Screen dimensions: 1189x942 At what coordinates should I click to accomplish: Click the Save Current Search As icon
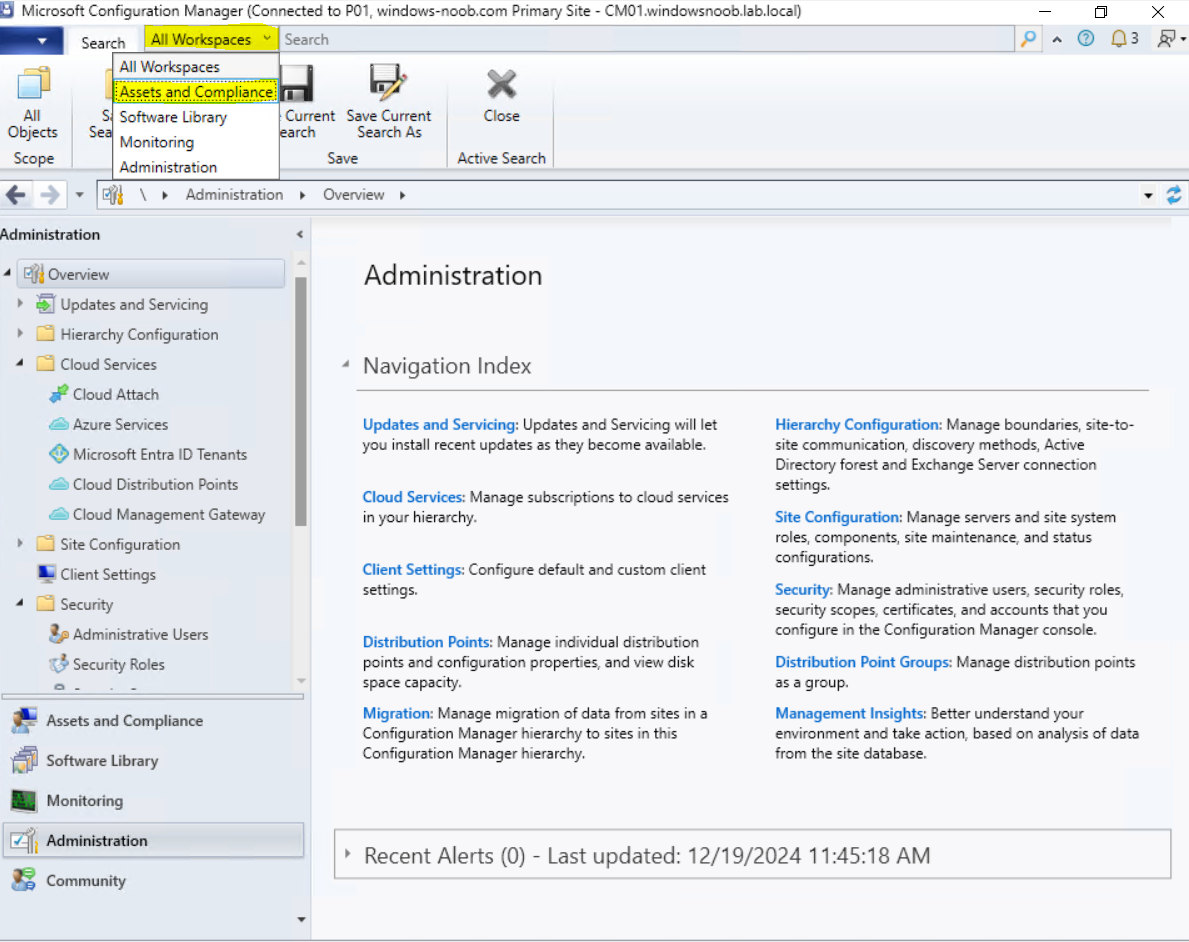point(388,82)
